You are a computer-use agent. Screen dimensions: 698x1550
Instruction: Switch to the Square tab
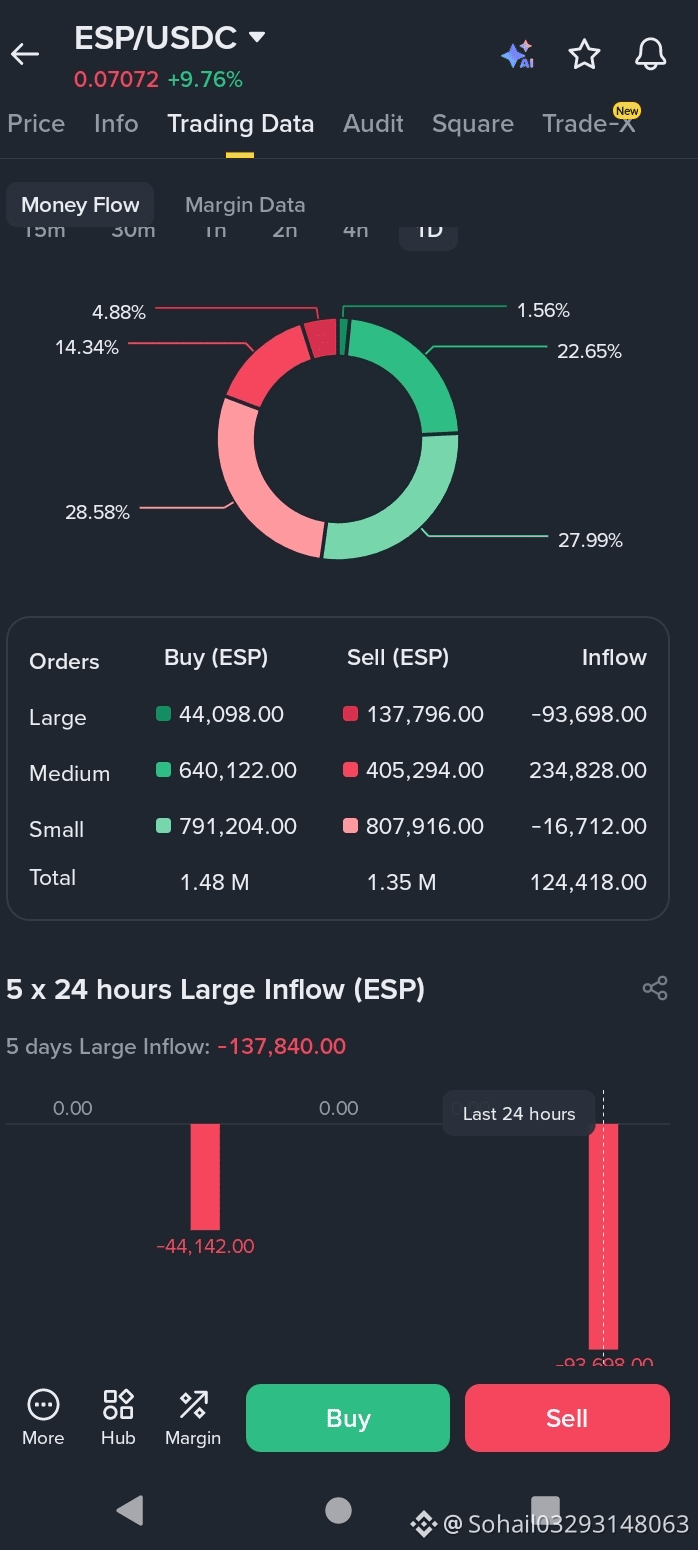(472, 124)
